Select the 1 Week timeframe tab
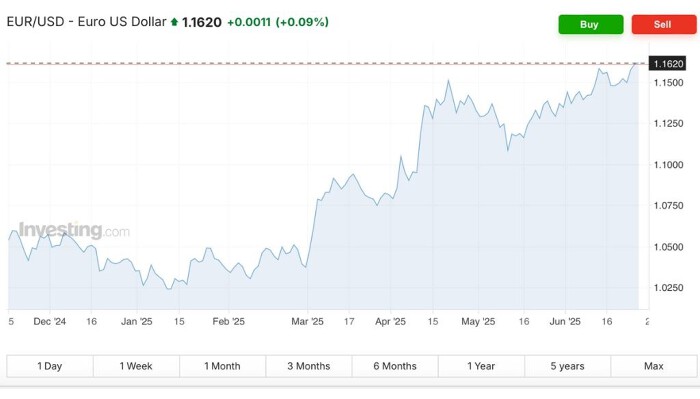This screenshot has width=700, height=399. click(136, 366)
